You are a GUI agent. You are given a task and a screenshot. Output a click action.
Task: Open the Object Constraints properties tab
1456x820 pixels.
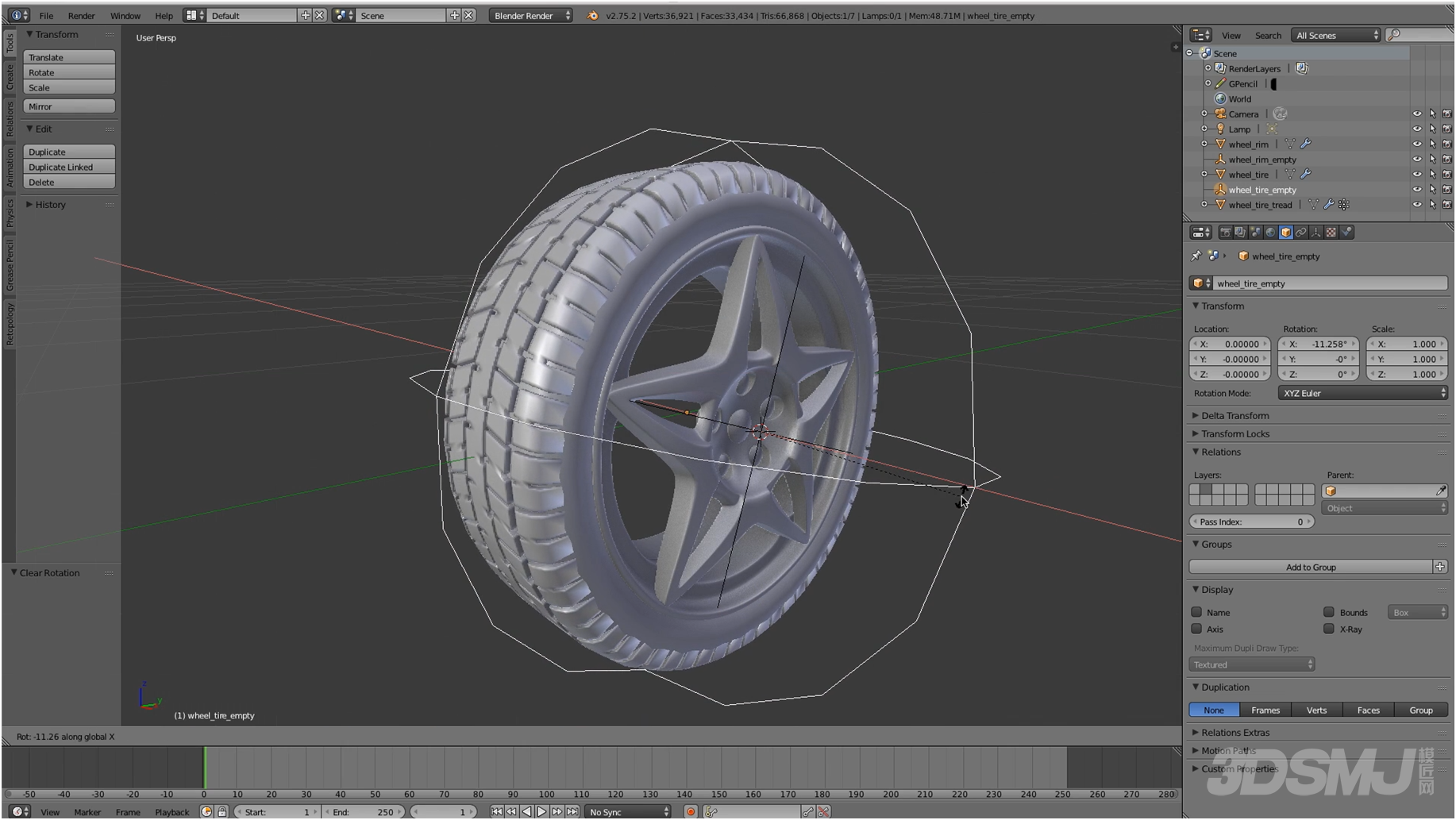pyautogui.click(x=1301, y=232)
